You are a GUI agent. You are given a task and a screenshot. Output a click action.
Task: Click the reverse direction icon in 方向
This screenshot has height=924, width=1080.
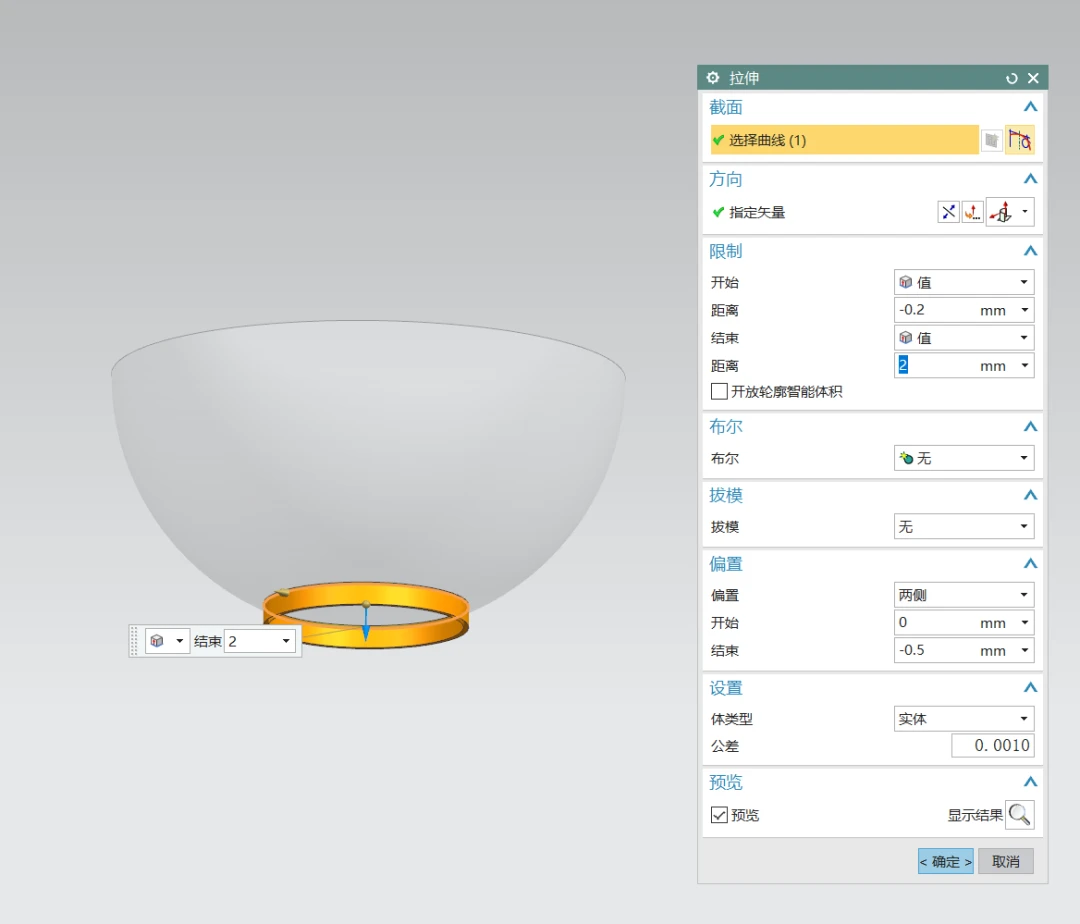click(948, 212)
